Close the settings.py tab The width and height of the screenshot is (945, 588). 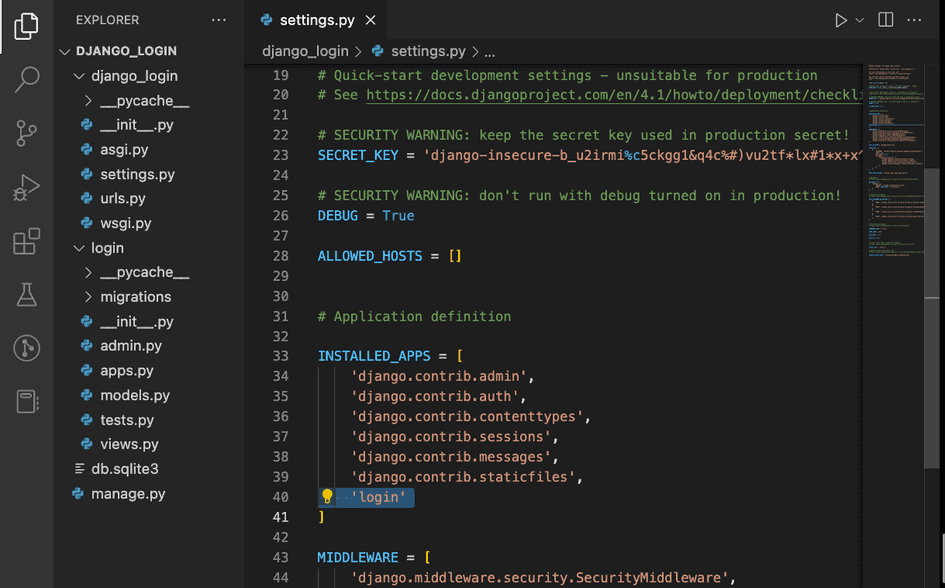[x=371, y=20]
